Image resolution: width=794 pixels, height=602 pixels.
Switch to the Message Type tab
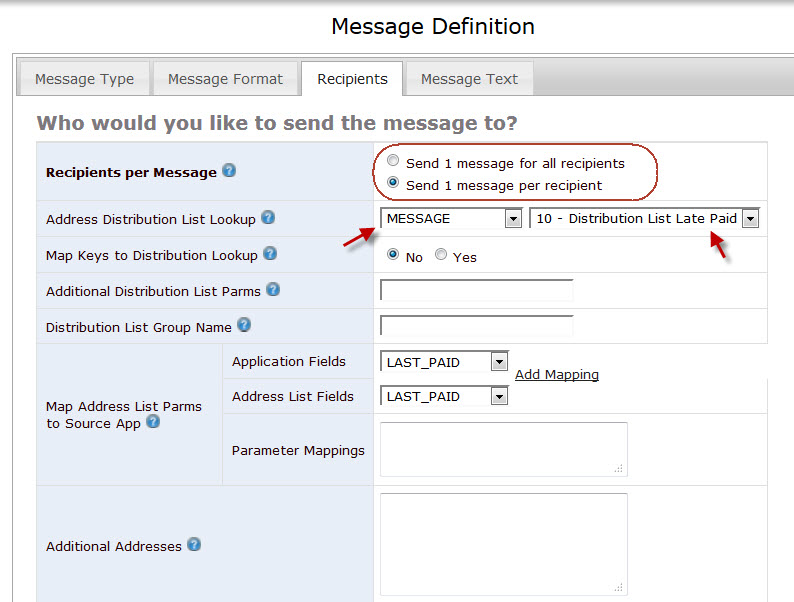(85, 79)
